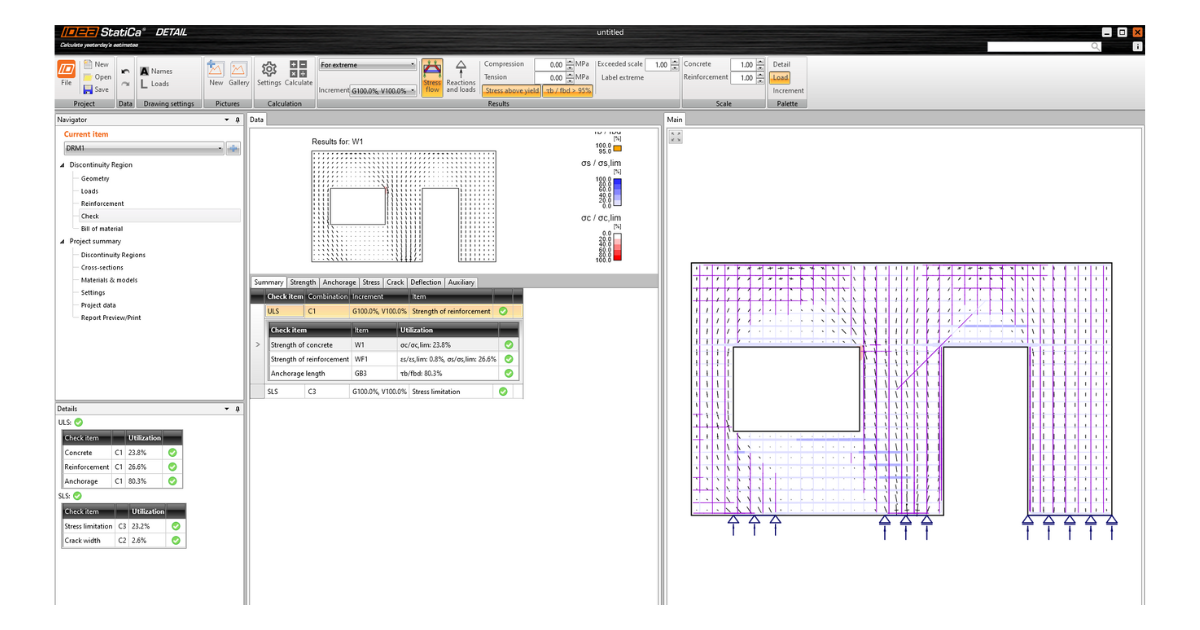
Task: Switch to the Anchorage tab
Action: tap(339, 282)
